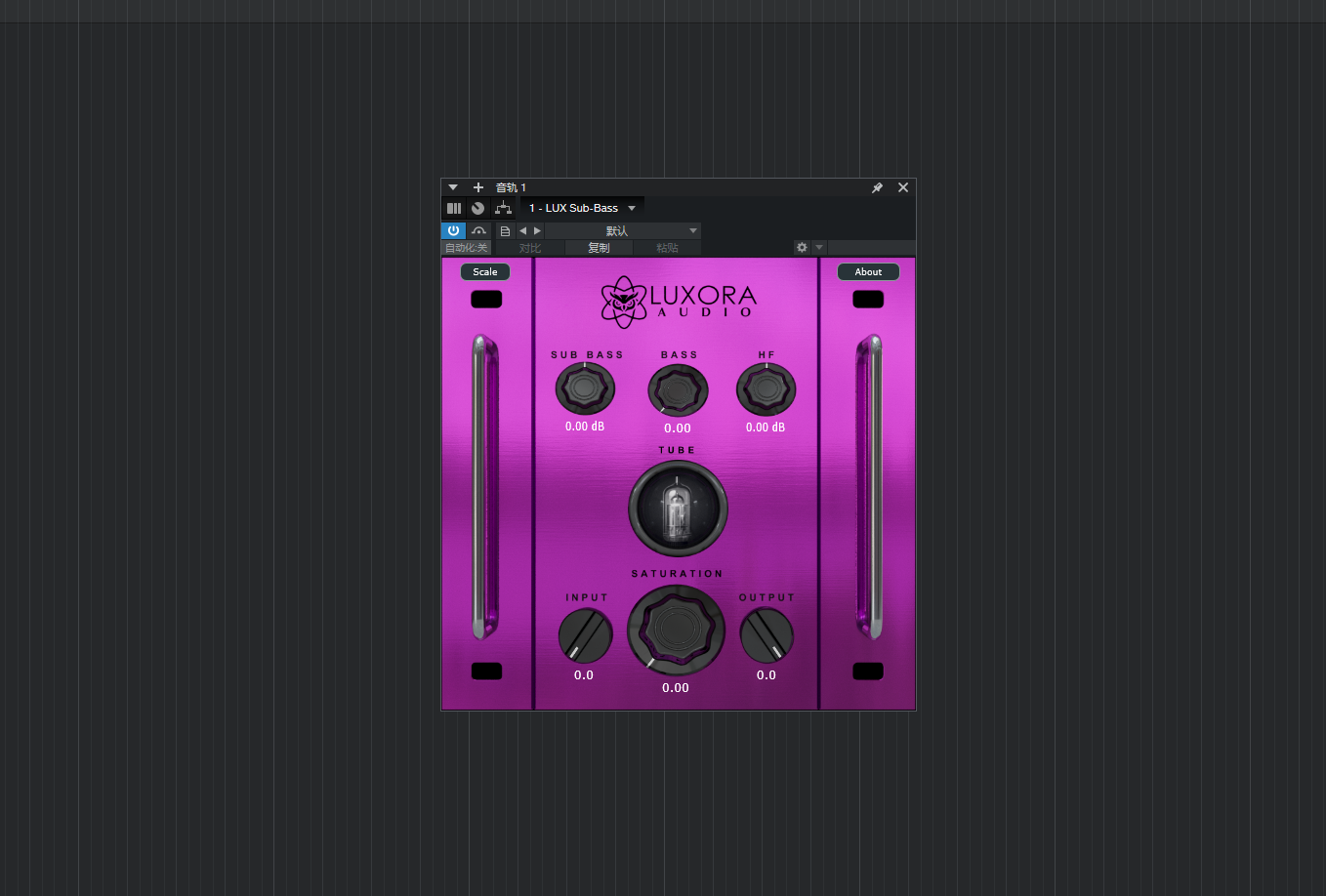Open the preset file menu icon
Viewport: 1326px width, 896px height.
[x=505, y=231]
